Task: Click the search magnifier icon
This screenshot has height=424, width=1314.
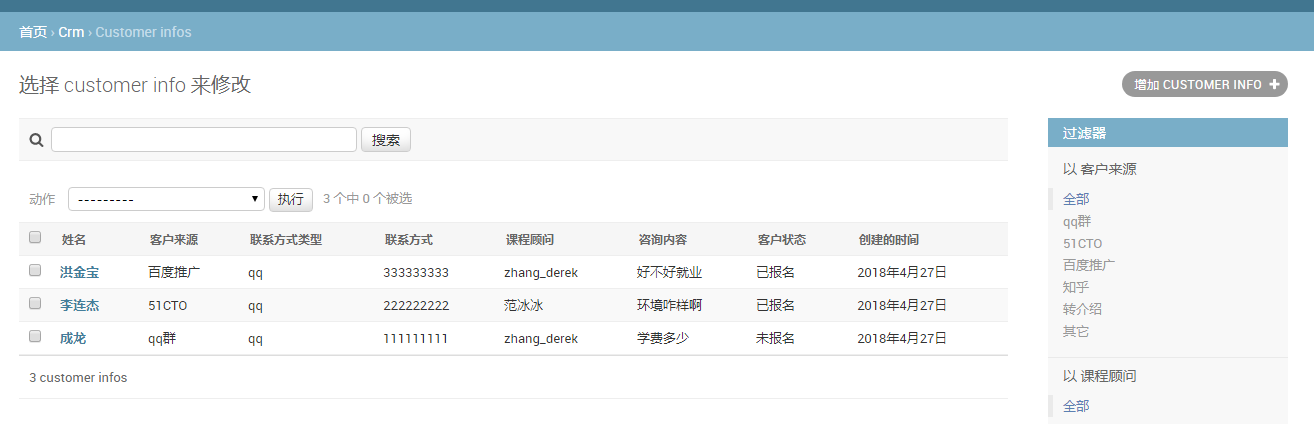Action: [x=36, y=140]
